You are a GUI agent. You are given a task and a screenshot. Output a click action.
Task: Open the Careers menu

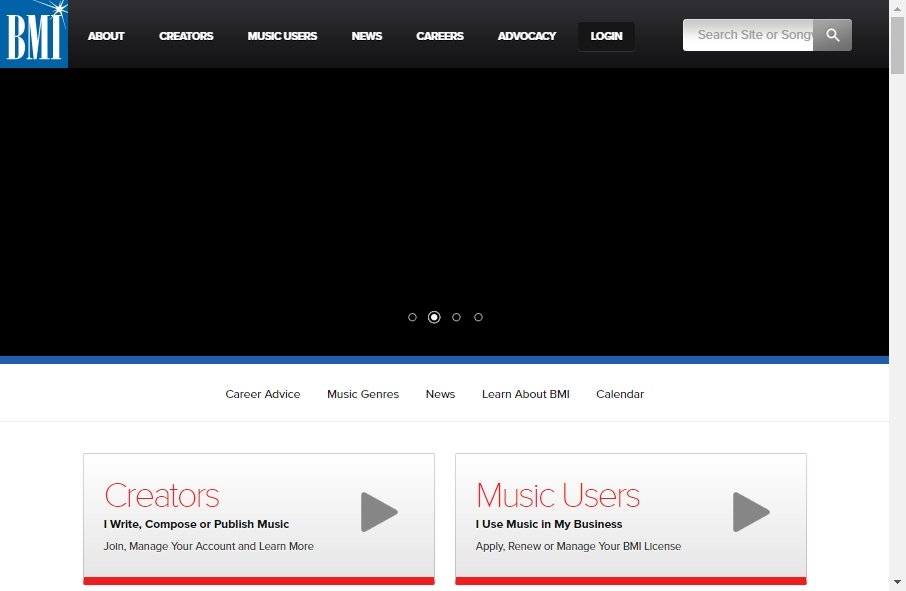click(440, 36)
